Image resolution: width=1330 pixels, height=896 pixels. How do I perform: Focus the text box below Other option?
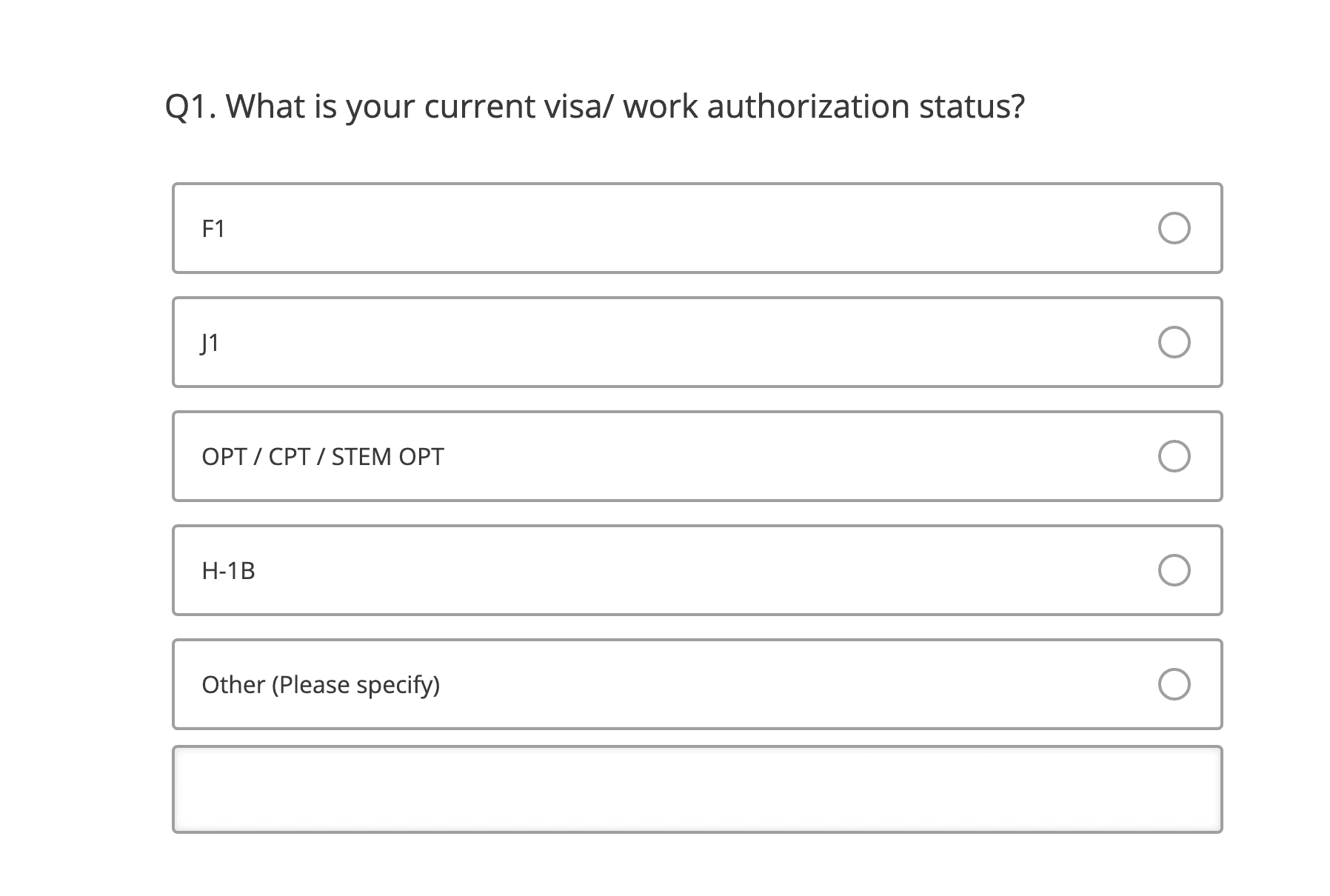click(x=697, y=789)
